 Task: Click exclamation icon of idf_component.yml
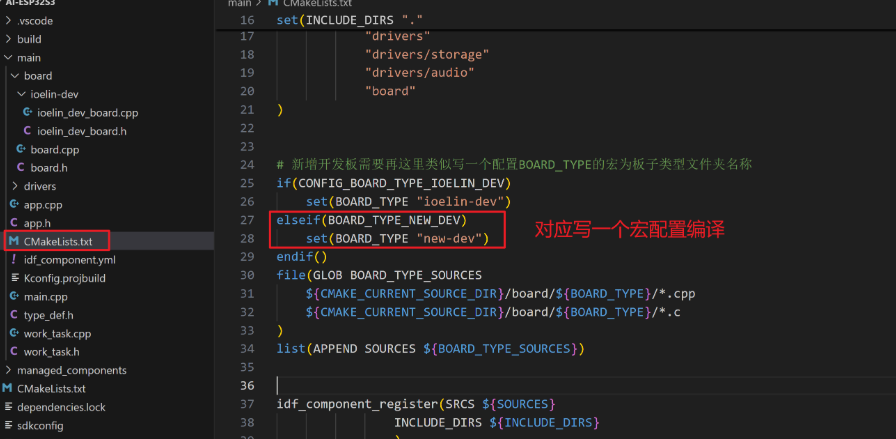click(14, 260)
